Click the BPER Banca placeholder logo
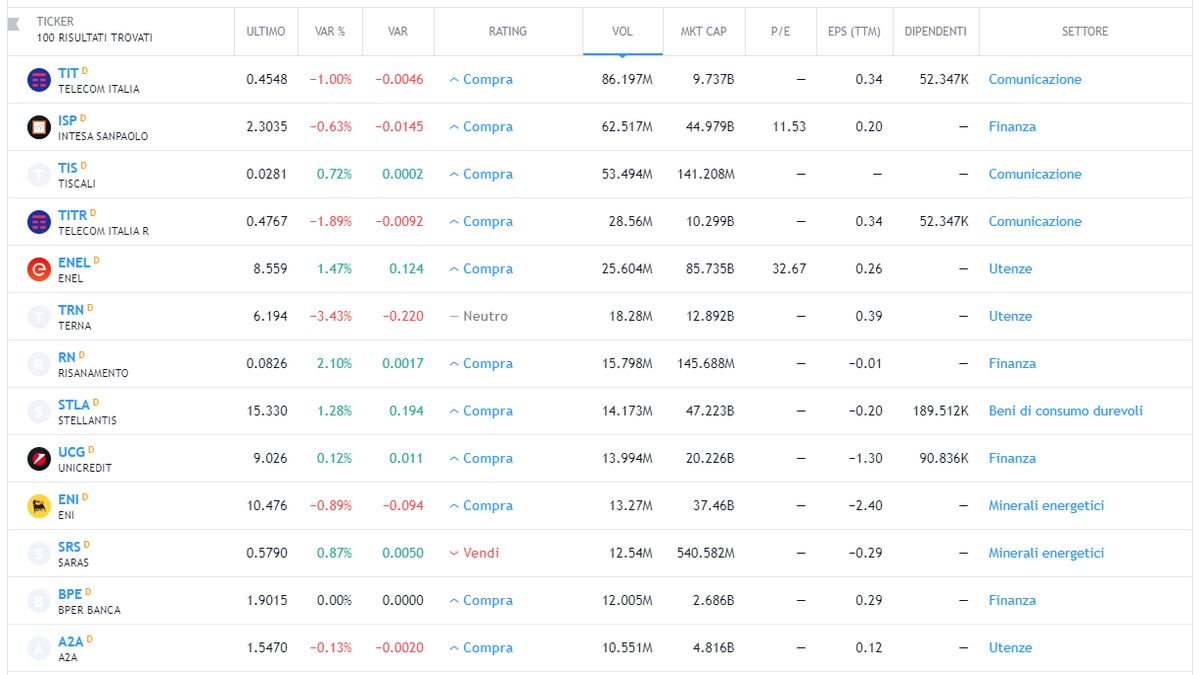Screen dimensions: 1200x675 tap(39, 601)
